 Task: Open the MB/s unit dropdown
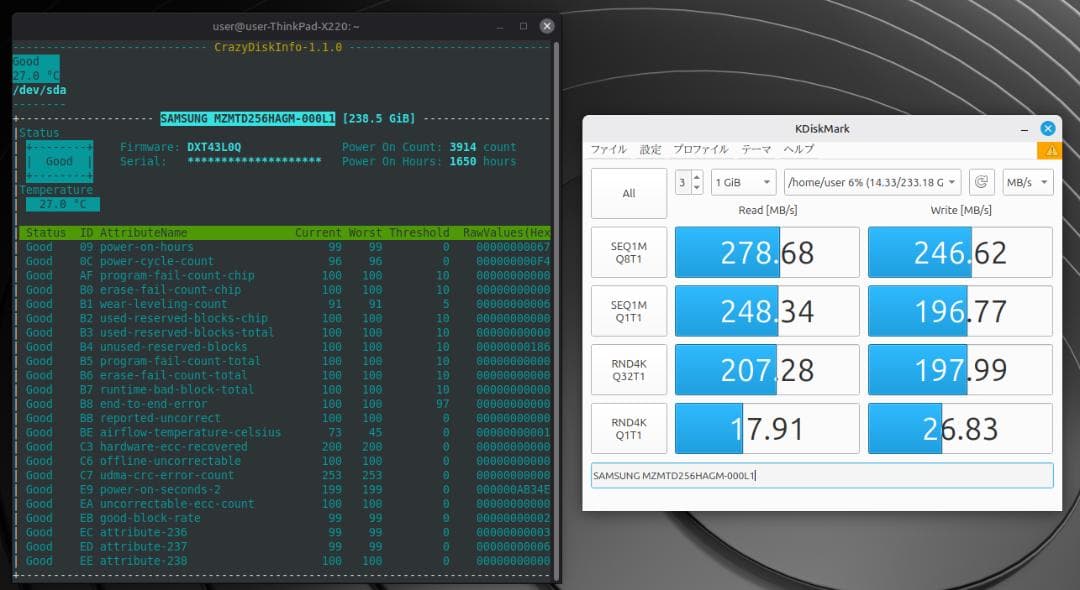pos(1028,182)
